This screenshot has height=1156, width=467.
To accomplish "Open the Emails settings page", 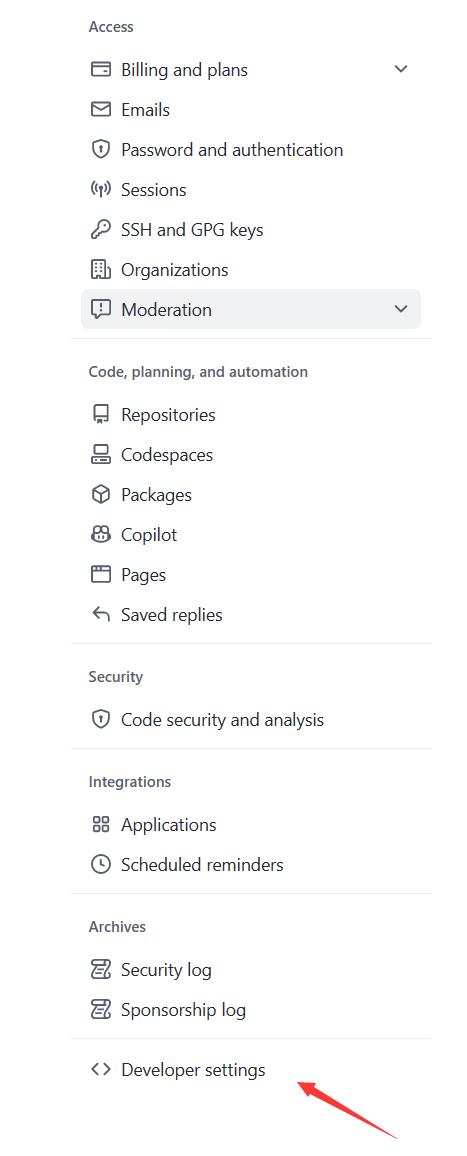I will [251, 110].
